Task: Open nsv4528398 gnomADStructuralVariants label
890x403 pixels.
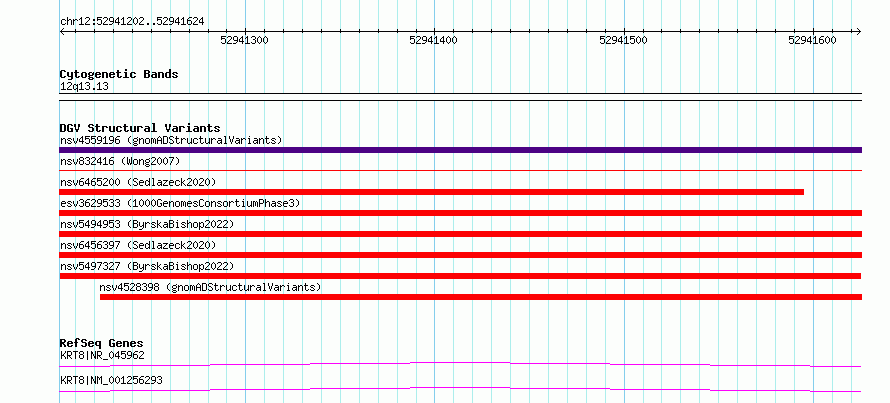Action: pyautogui.click(x=210, y=287)
